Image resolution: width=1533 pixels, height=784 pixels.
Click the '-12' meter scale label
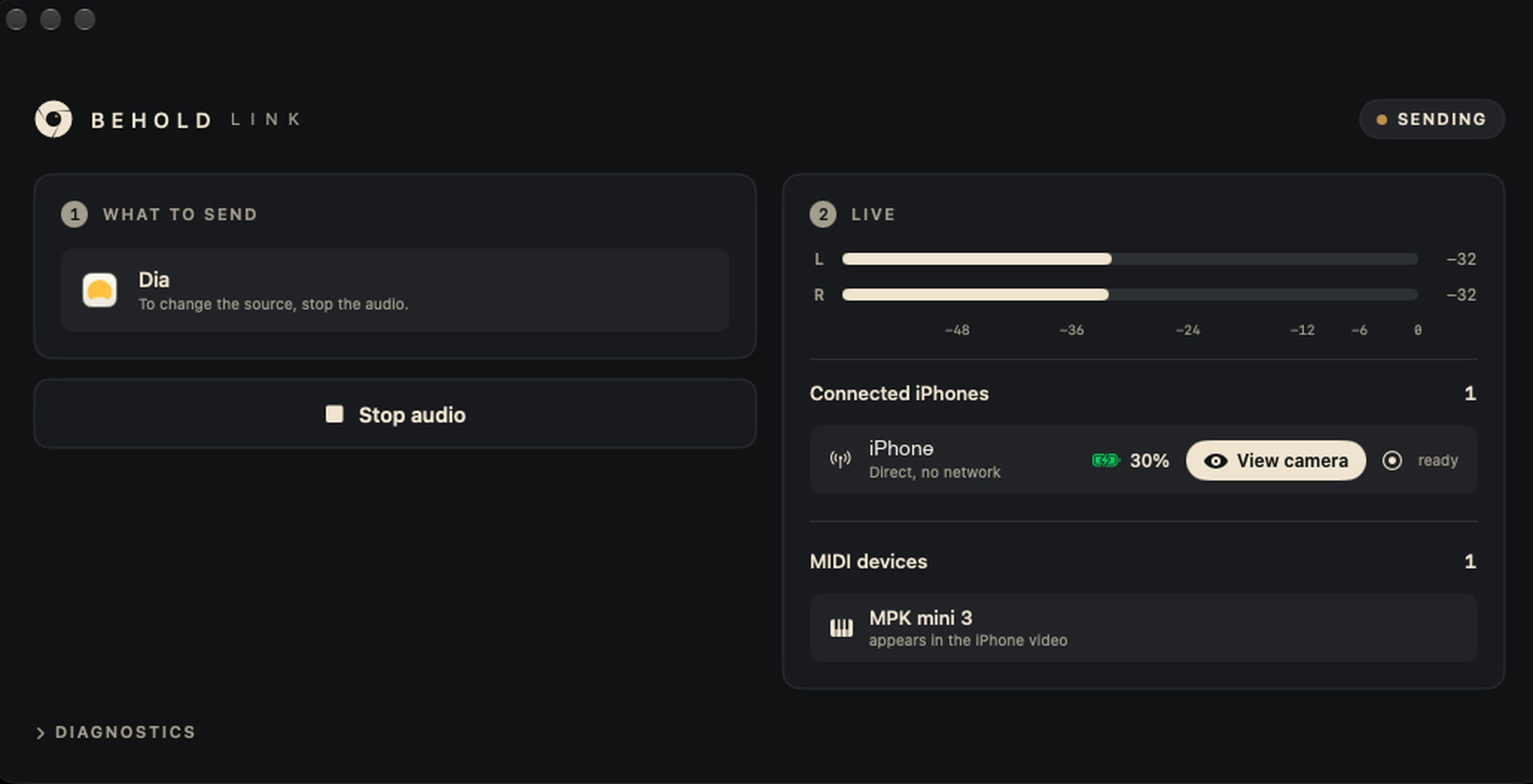(1302, 330)
